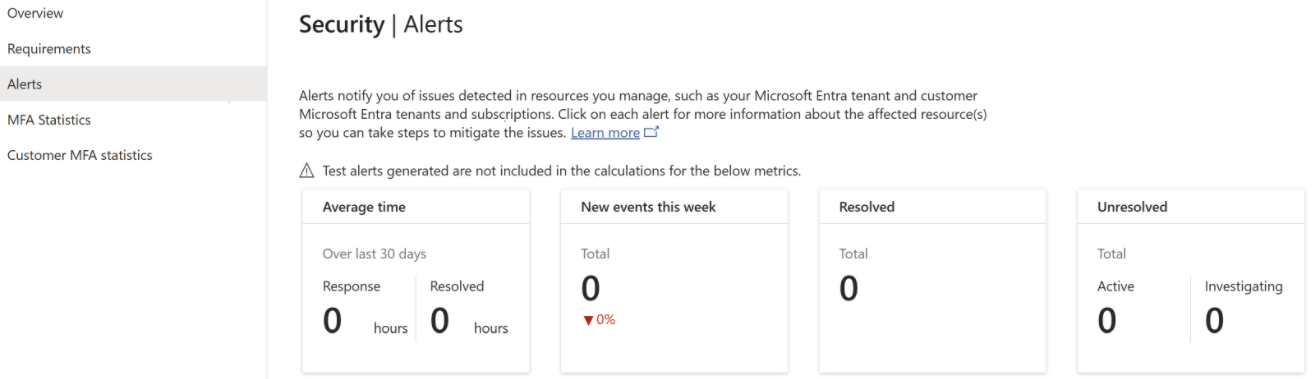Click the Active unresolved count
The image size is (1313, 379).
pos(1107,321)
